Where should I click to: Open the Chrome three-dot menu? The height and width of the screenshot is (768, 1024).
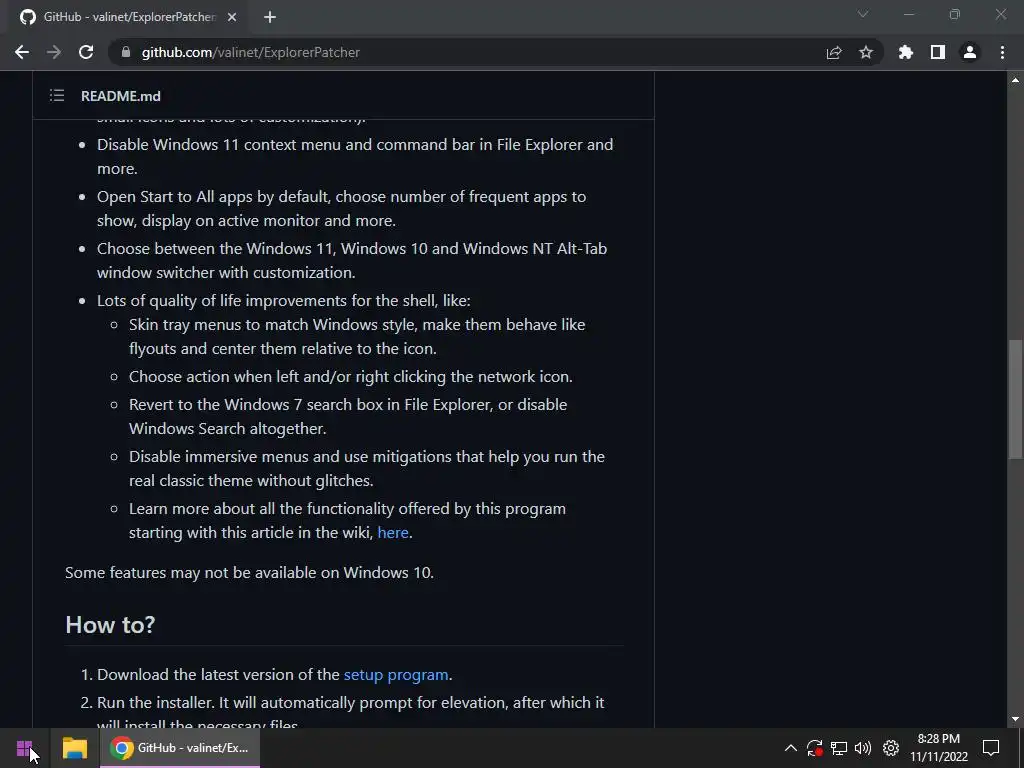[1002, 52]
